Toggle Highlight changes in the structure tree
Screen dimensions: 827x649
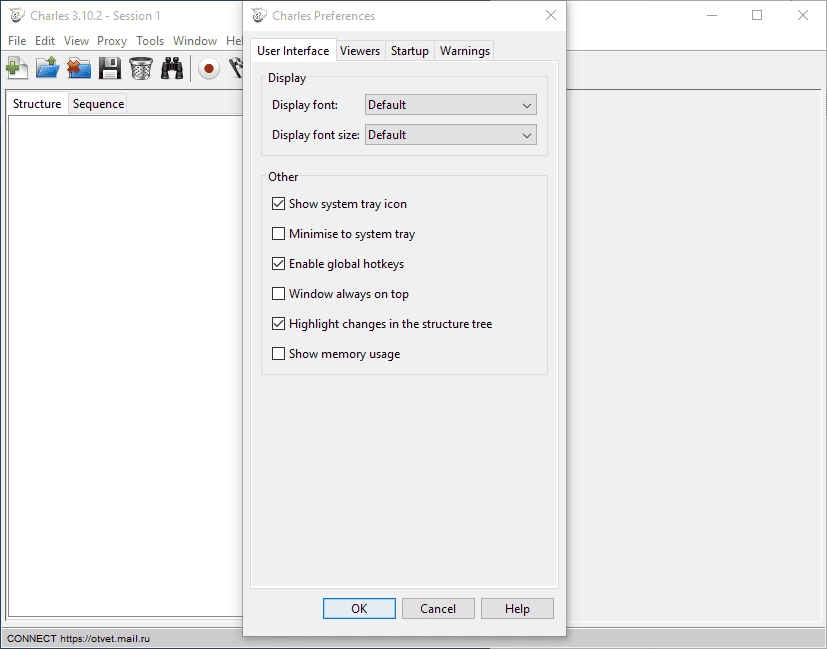coord(278,324)
